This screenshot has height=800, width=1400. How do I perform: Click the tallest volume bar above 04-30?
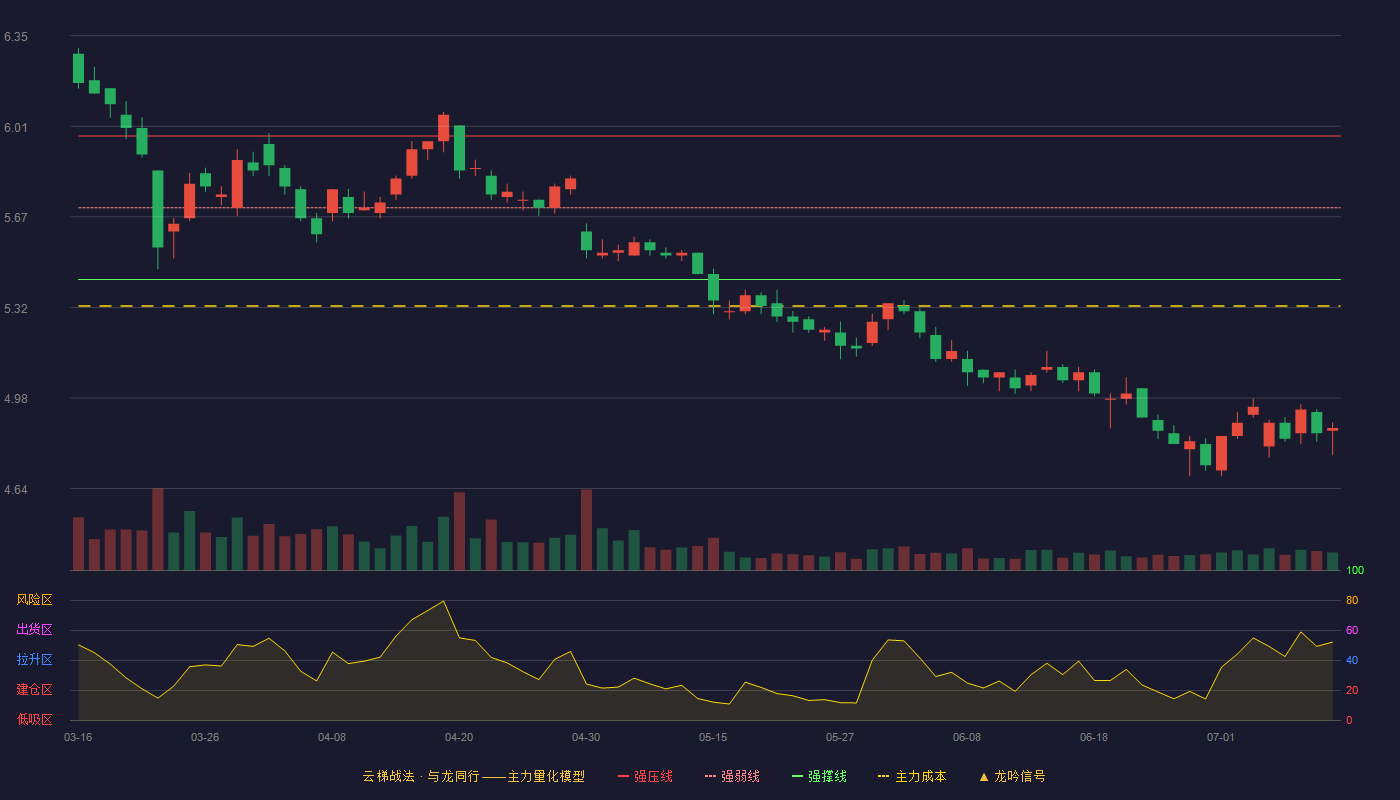(586, 530)
